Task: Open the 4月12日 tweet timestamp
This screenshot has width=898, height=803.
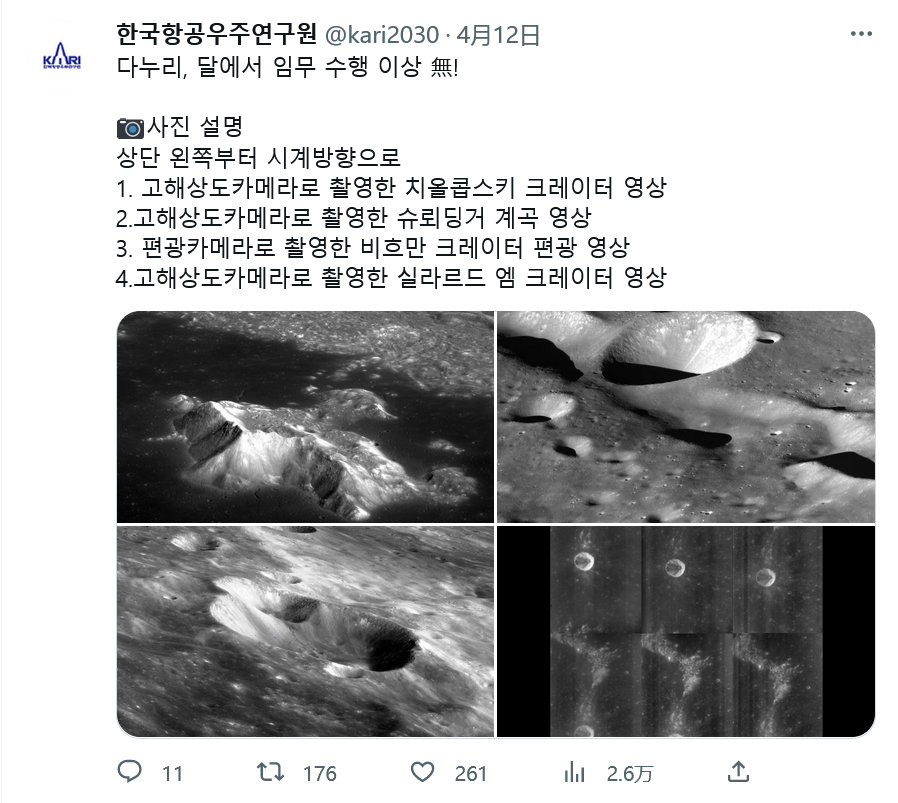Action: 498,35
